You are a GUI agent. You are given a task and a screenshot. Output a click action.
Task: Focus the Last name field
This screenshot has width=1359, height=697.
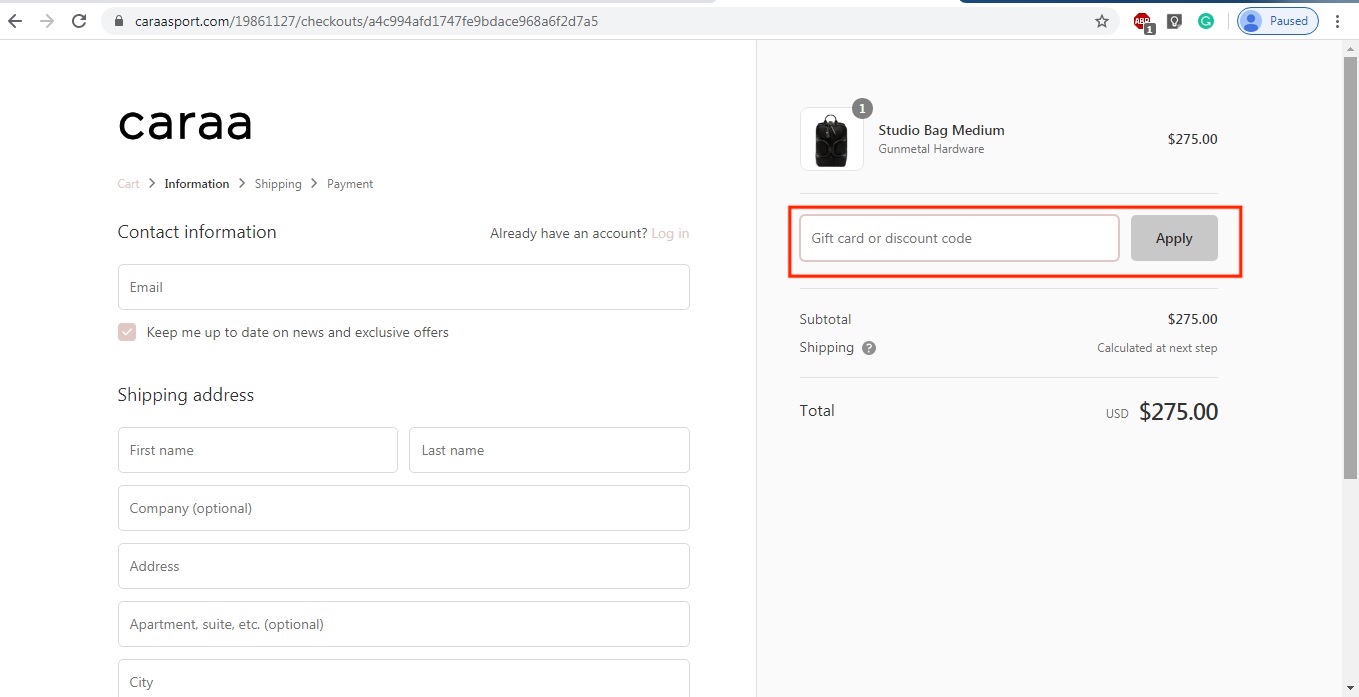click(550, 450)
